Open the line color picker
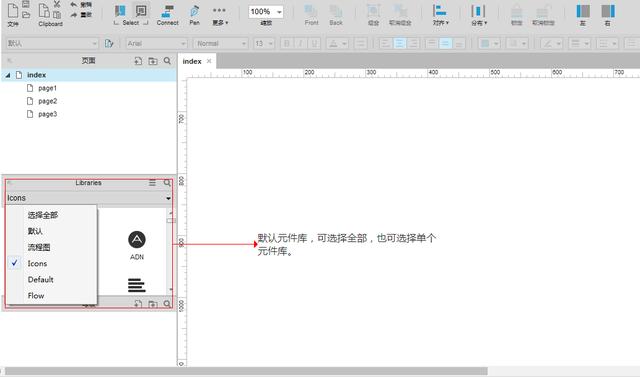 point(551,43)
